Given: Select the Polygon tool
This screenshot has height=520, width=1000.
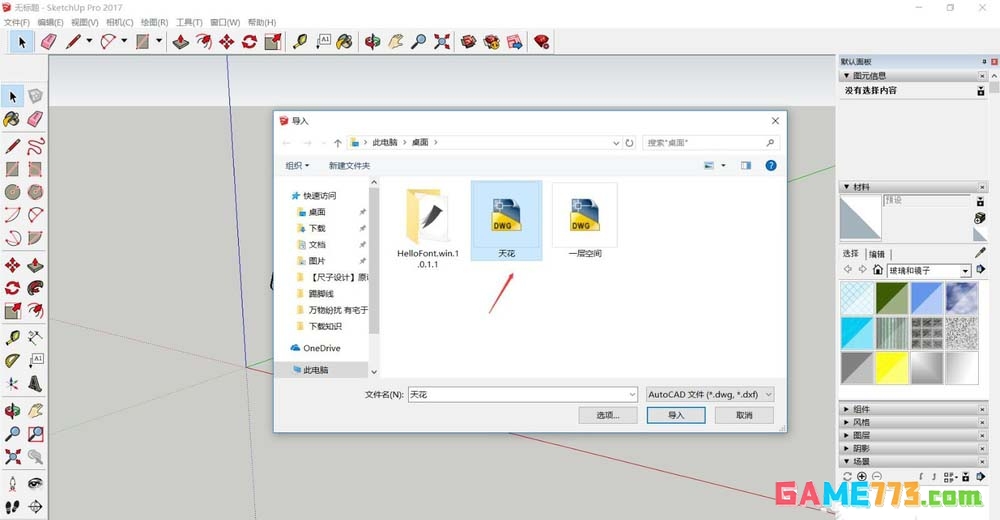Looking at the screenshot, I should (x=35, y=192).
